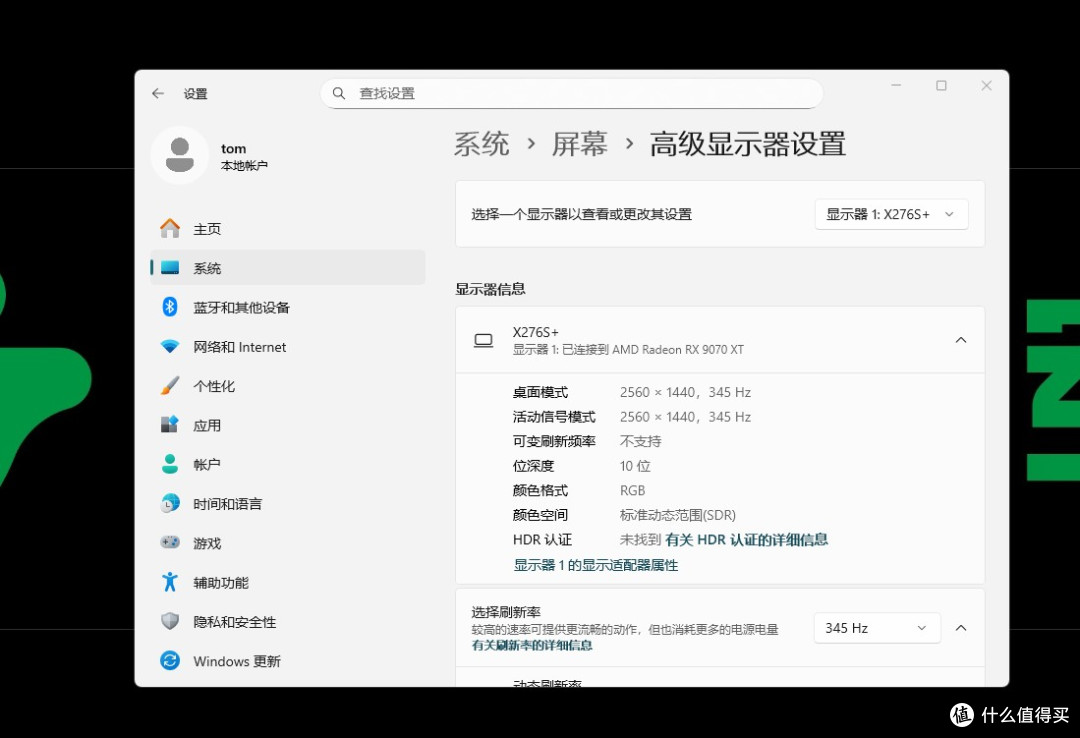Click the back arrow in Settings
This screenshot has width=1080, height=738.
point(158,93)
